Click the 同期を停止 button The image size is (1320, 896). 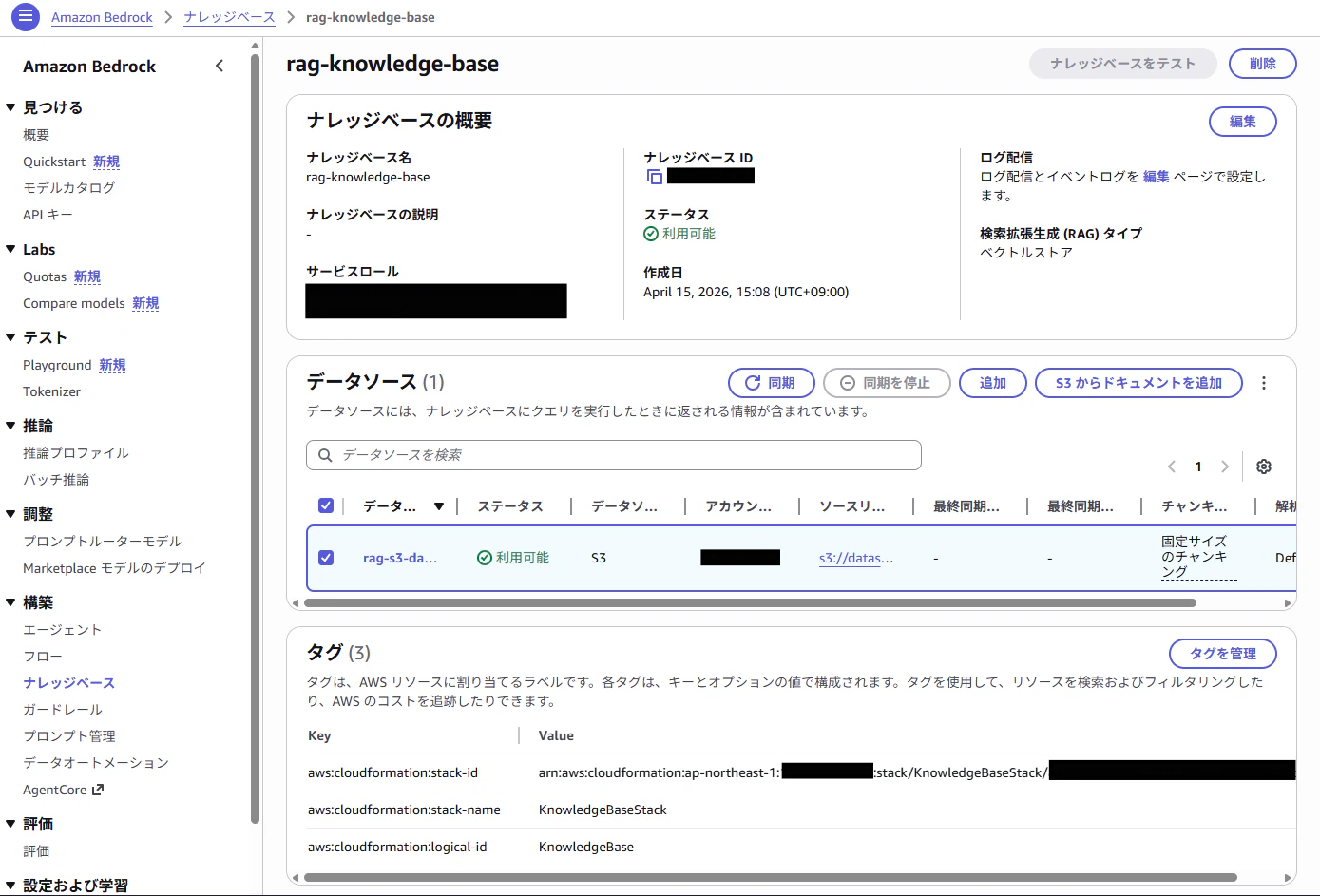pos(887,383)
